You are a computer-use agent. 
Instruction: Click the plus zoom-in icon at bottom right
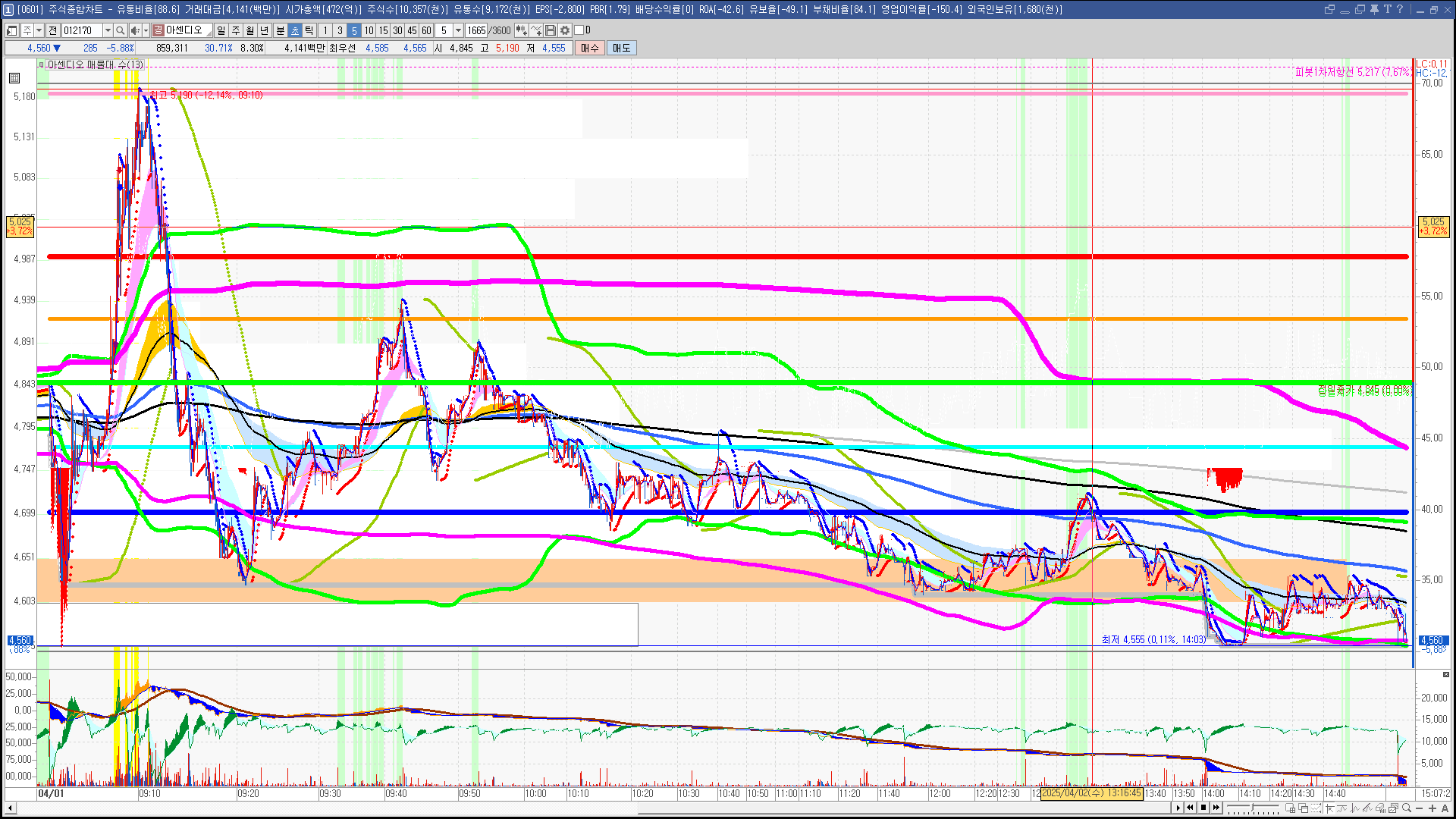(x=1432, y=808)
